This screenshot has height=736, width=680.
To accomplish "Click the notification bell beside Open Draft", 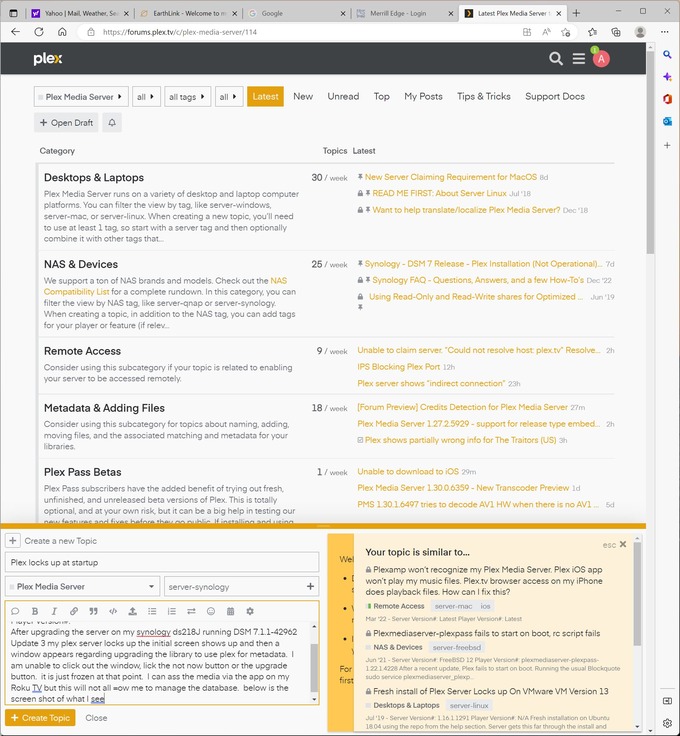I will click(112, 123).
